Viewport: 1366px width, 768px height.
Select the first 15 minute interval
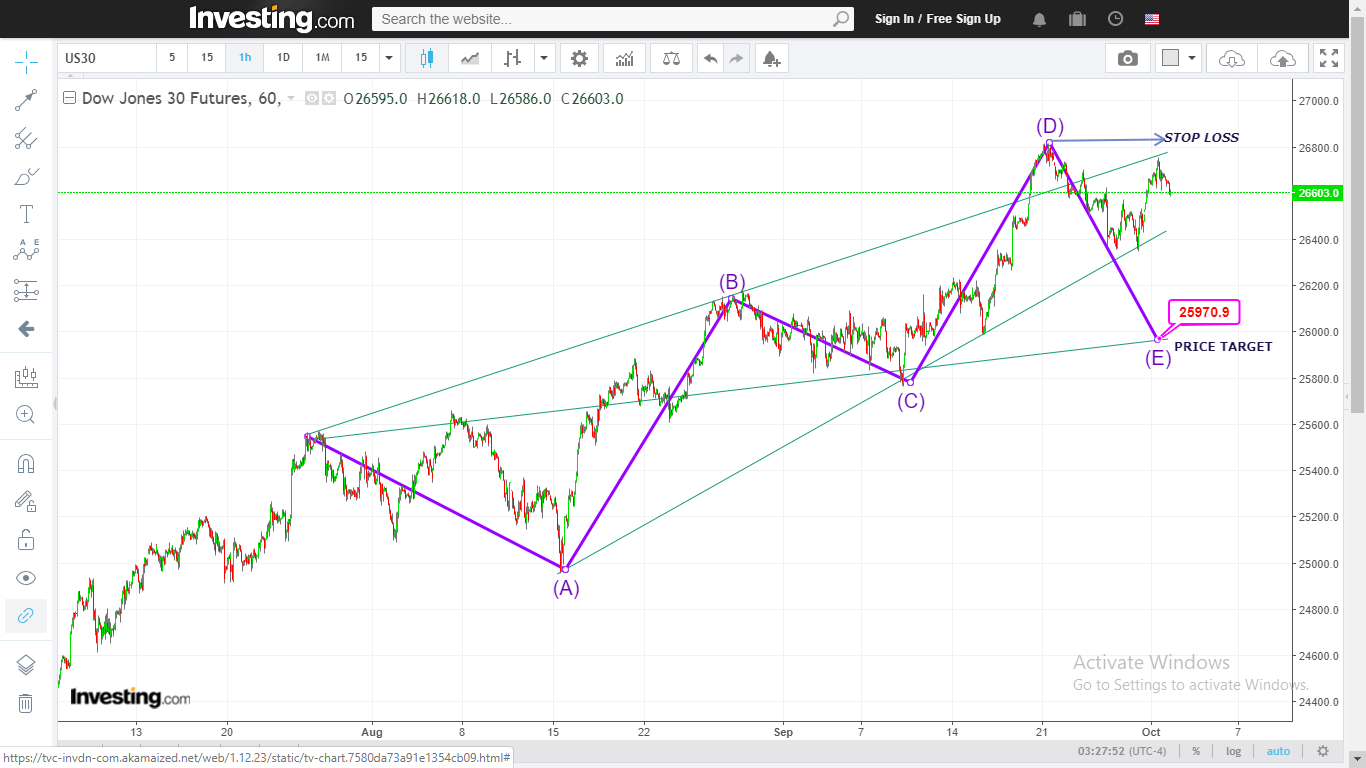pos(207,58)
